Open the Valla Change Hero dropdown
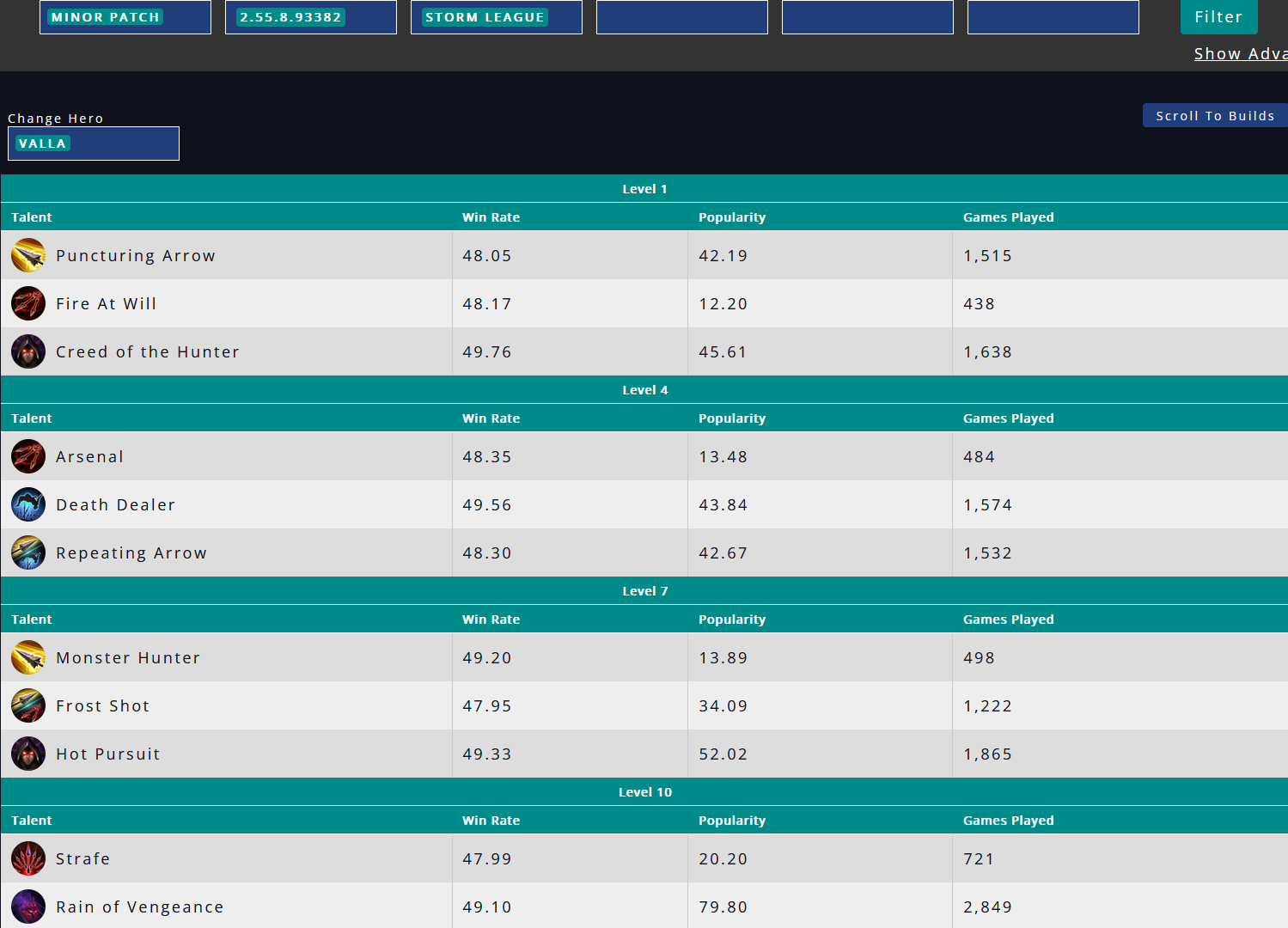The image size is (1288, 928). [x=94, y=143]
